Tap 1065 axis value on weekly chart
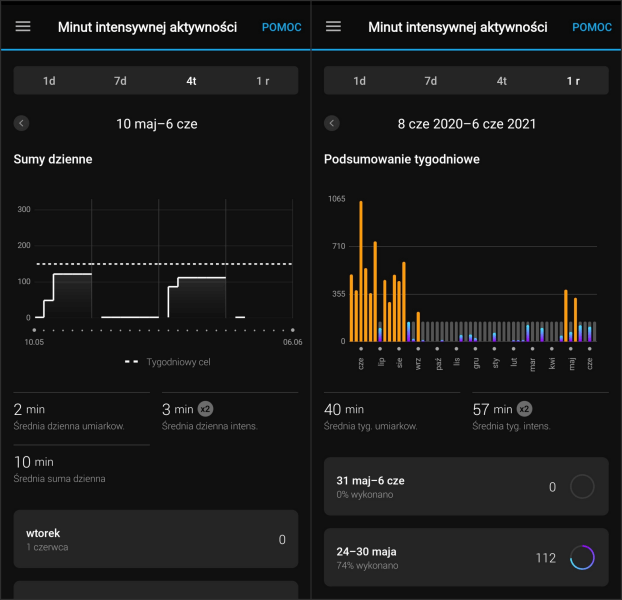Image resolution: width=622 pixels, height=600 pixels. tap(336, 199)
